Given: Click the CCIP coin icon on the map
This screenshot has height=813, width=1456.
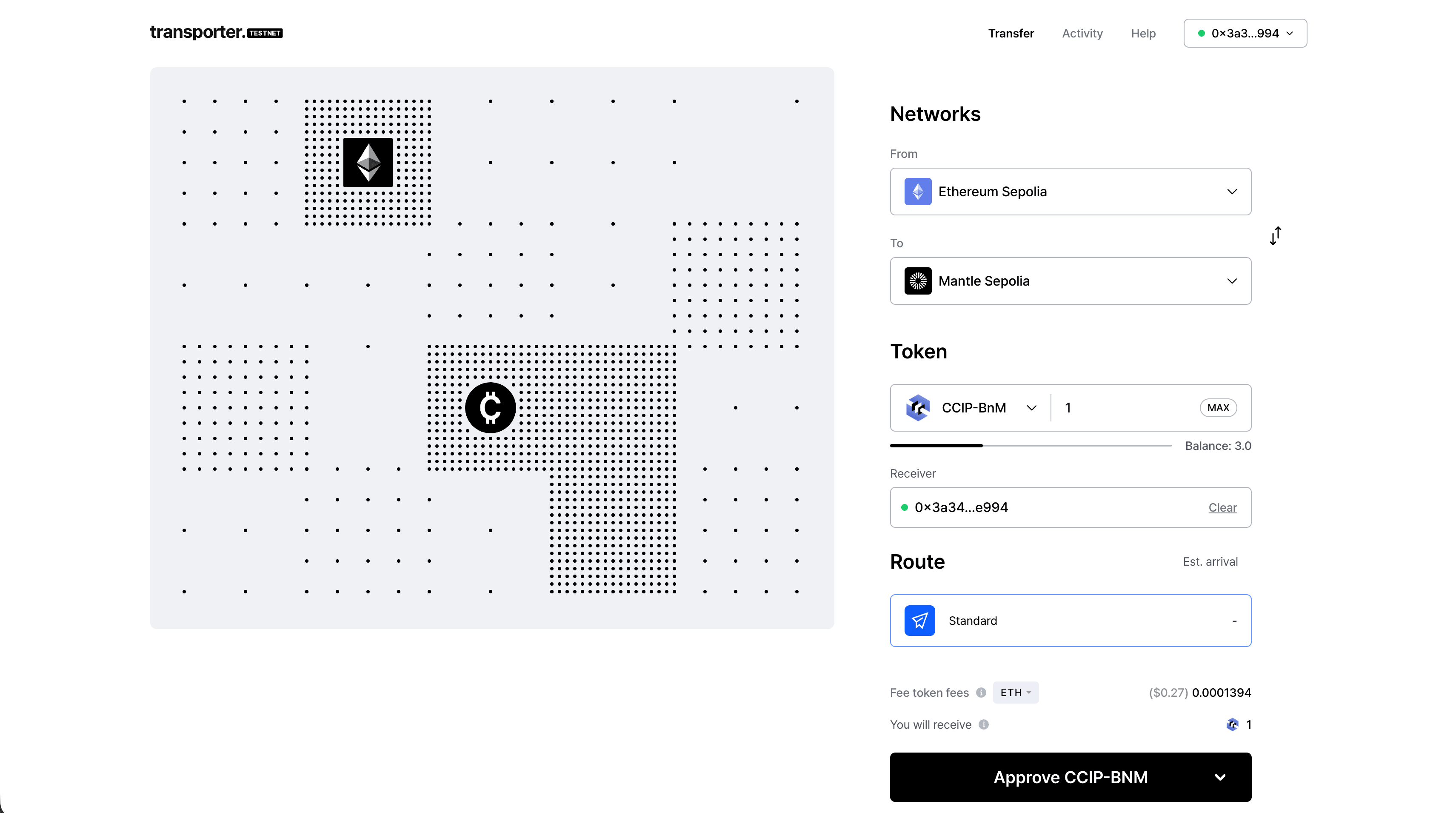Looking at the screenshot, I should point(490,408).
